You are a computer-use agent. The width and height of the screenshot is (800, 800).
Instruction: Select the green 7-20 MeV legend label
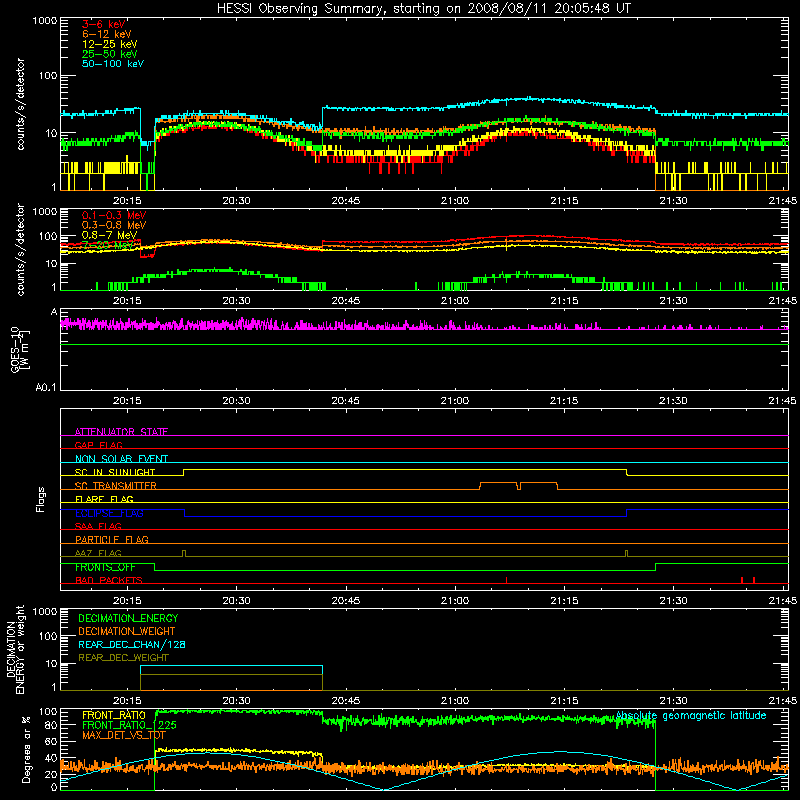coord(107,245)
